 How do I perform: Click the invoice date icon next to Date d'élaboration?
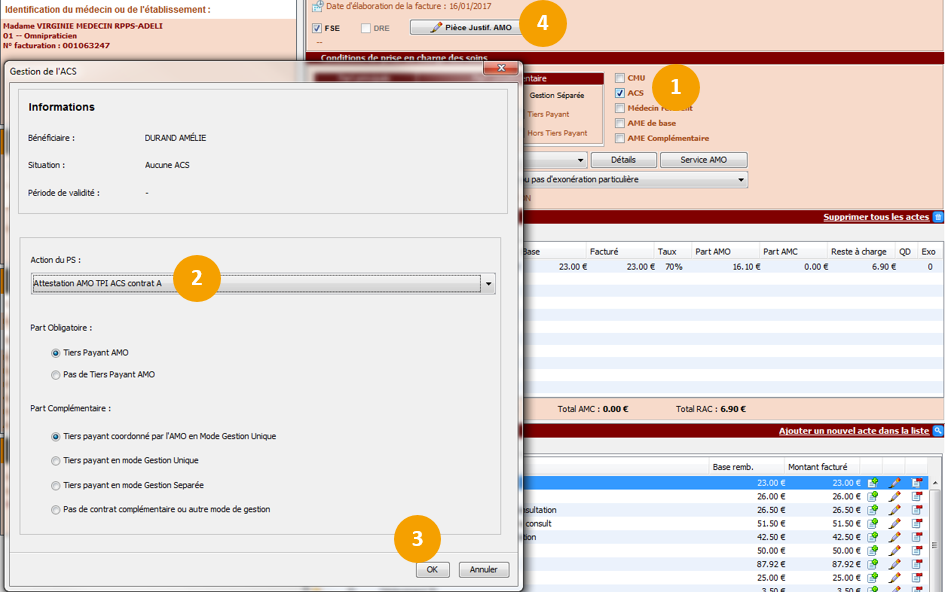317,6
